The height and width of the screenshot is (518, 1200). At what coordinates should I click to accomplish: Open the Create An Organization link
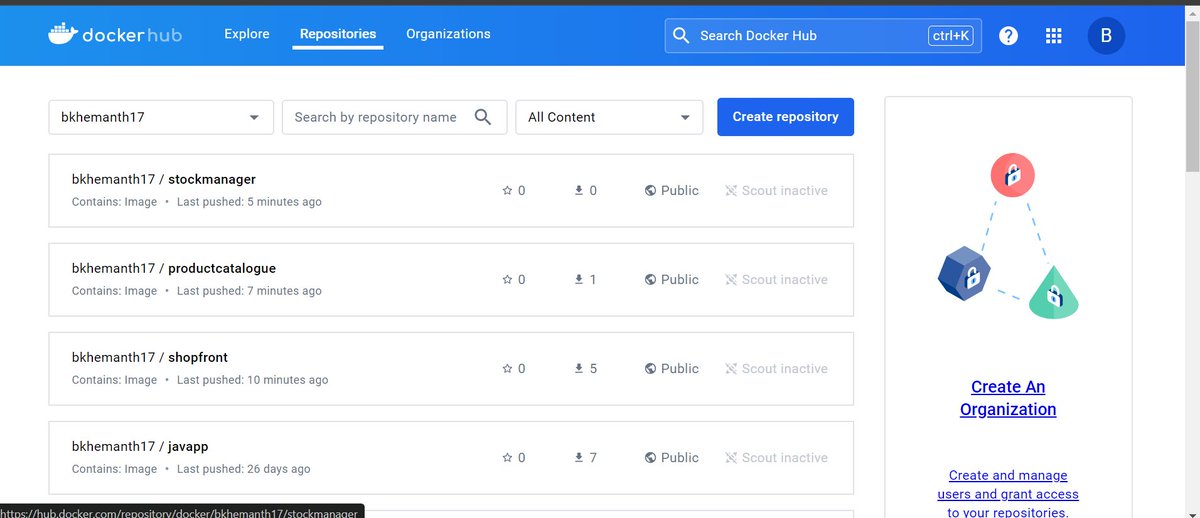(x=1008, y=398)
